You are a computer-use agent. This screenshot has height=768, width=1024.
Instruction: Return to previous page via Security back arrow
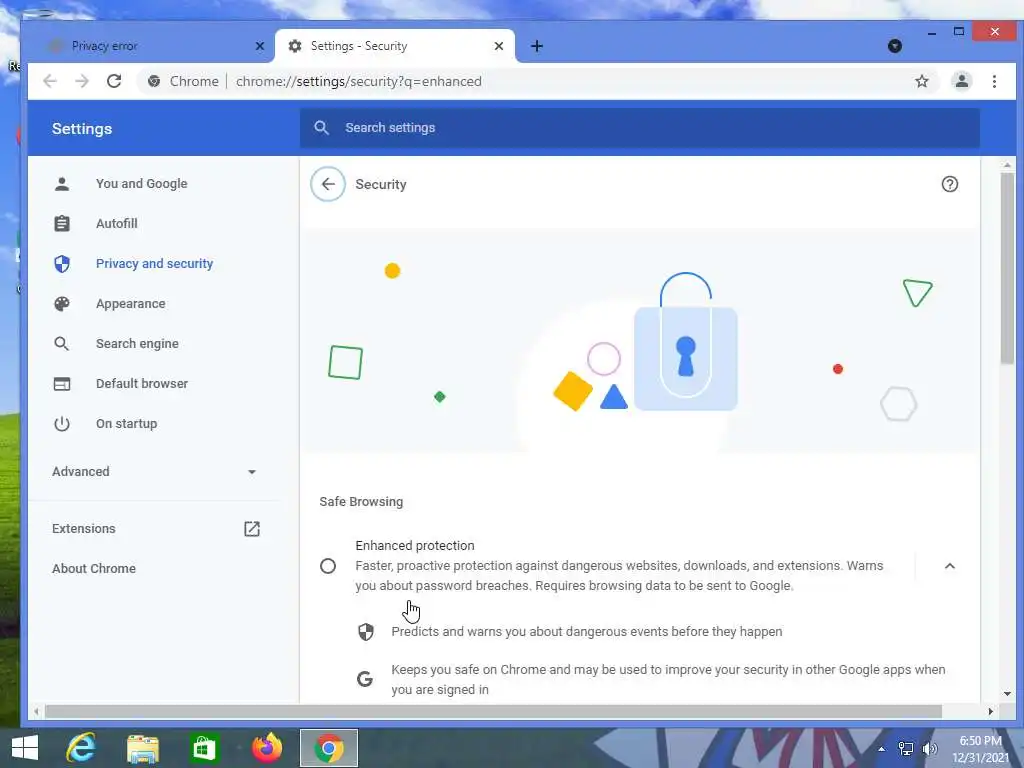(x=328, y=184)
